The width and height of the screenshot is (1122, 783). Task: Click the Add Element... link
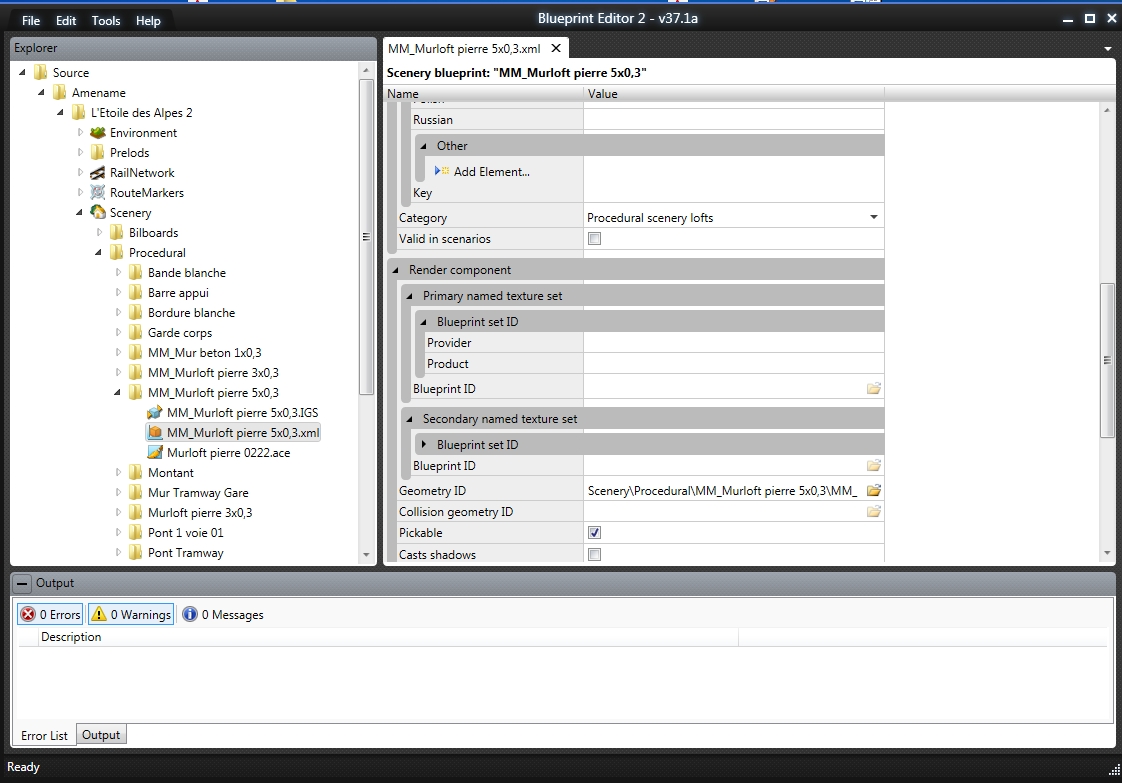492,172
